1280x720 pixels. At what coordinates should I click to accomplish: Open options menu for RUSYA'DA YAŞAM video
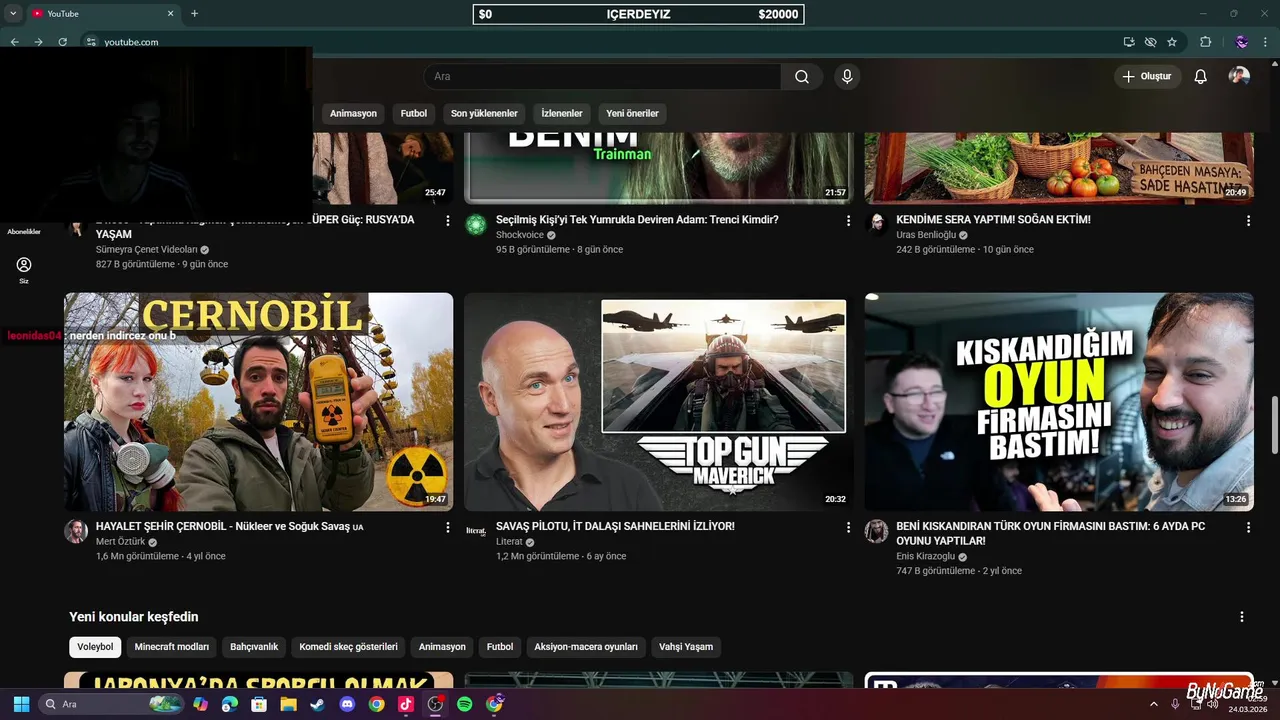(x=448, y=220)
